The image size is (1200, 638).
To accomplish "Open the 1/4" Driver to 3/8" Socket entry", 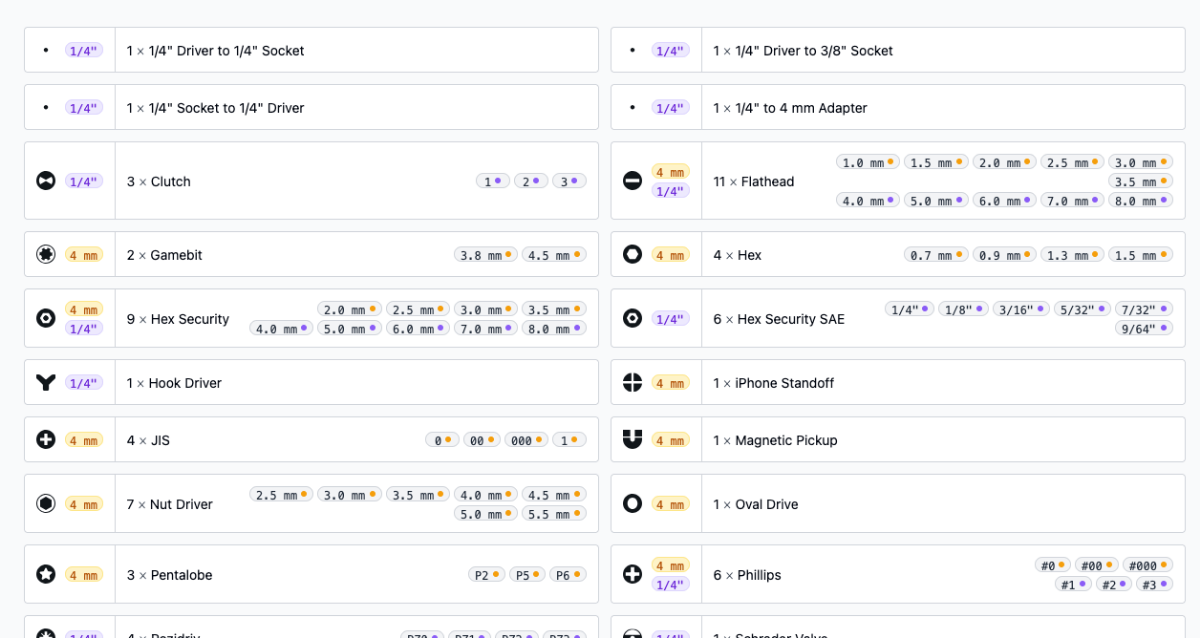I will point(803,51).
